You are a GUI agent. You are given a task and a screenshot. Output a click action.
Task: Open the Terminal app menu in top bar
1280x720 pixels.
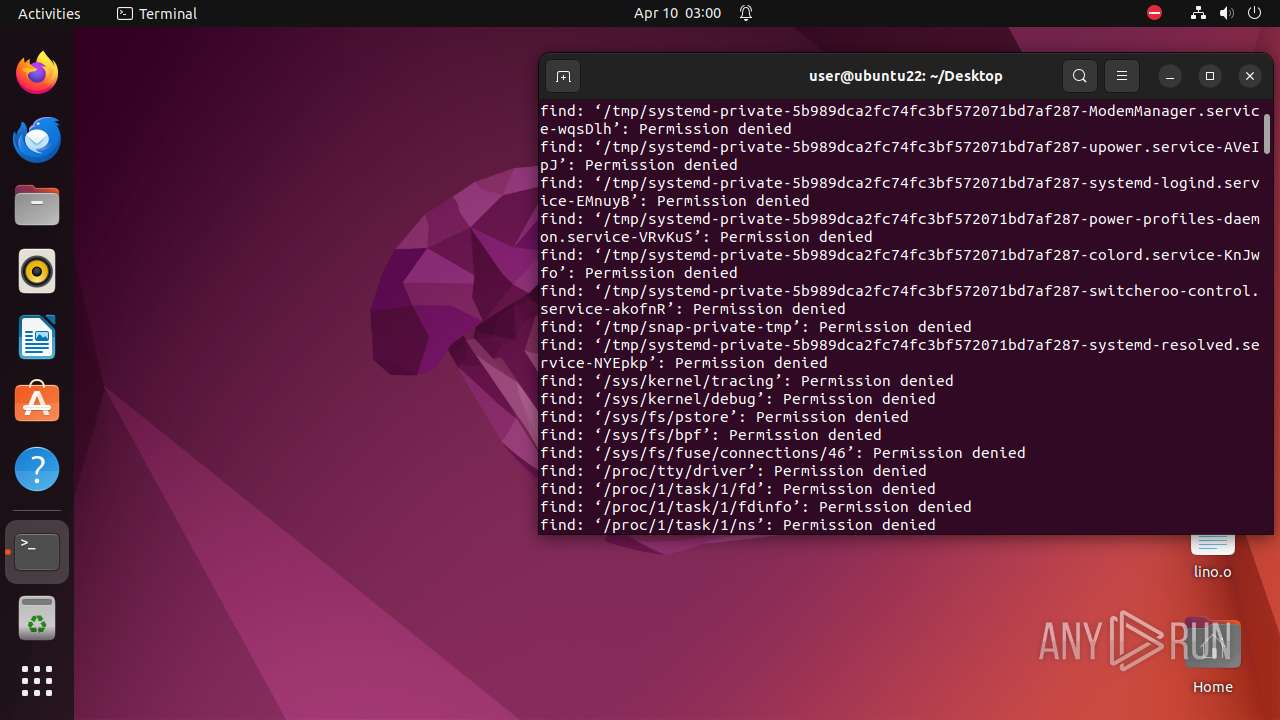tap(157, 13)
